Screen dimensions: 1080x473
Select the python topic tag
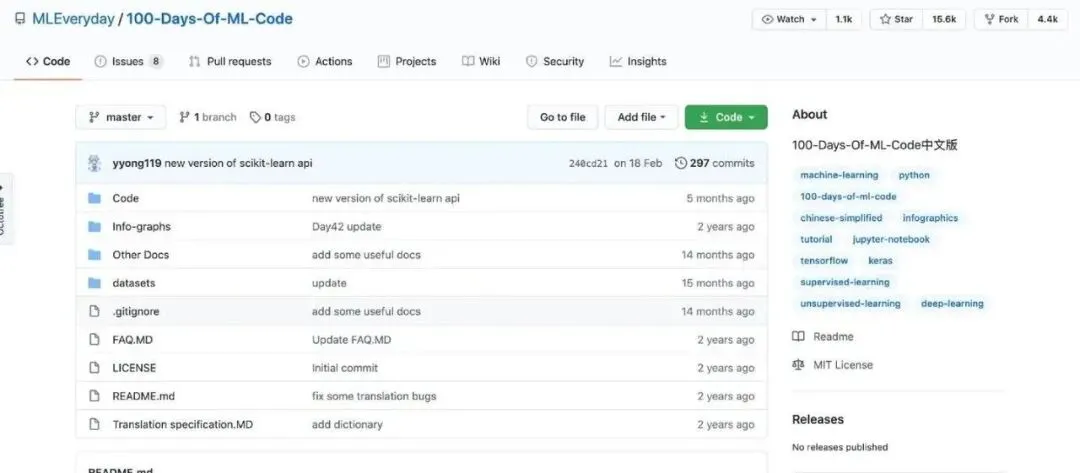pyautogui.click(x=914, y=175)
